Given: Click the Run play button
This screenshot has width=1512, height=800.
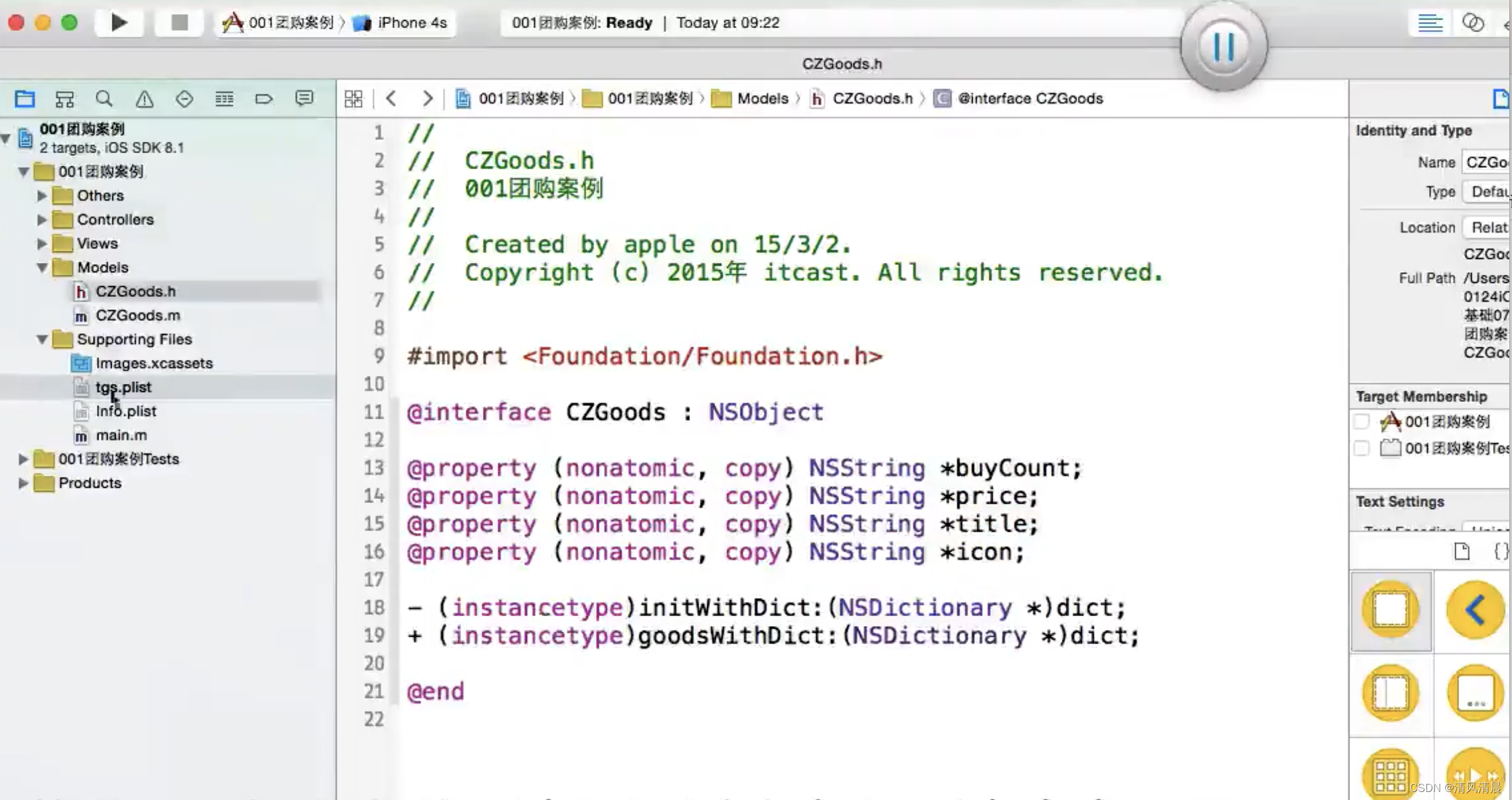Looking at the screenshot, I should tap(119, 23).
